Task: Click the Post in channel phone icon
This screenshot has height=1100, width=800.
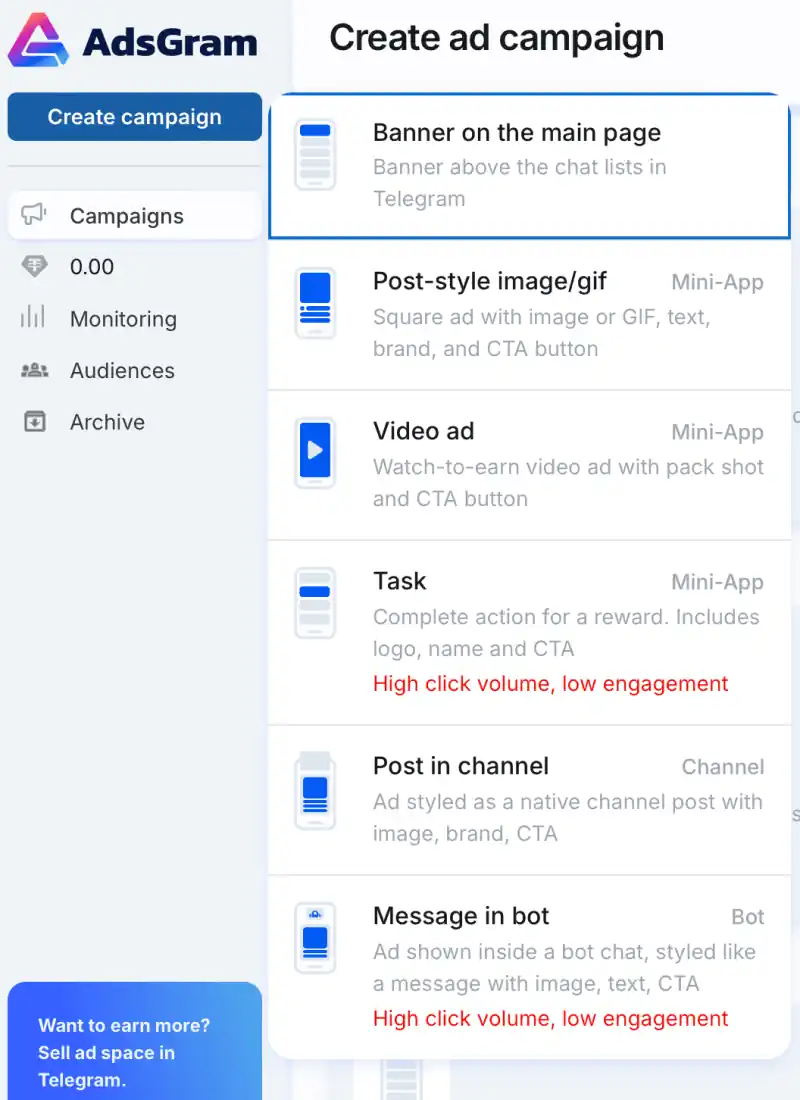Action: pos(315,790)
